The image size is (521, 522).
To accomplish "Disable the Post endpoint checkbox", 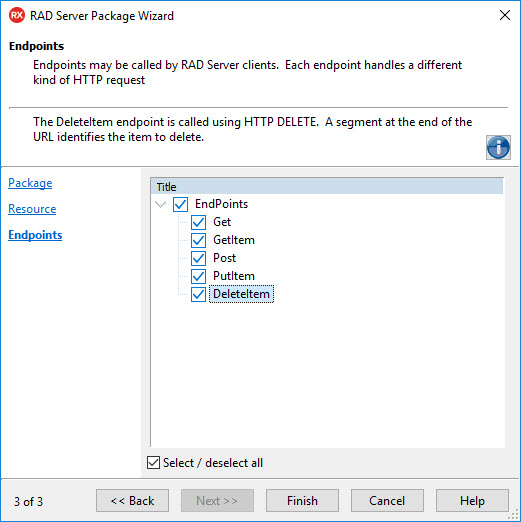I will coord(198,258).
